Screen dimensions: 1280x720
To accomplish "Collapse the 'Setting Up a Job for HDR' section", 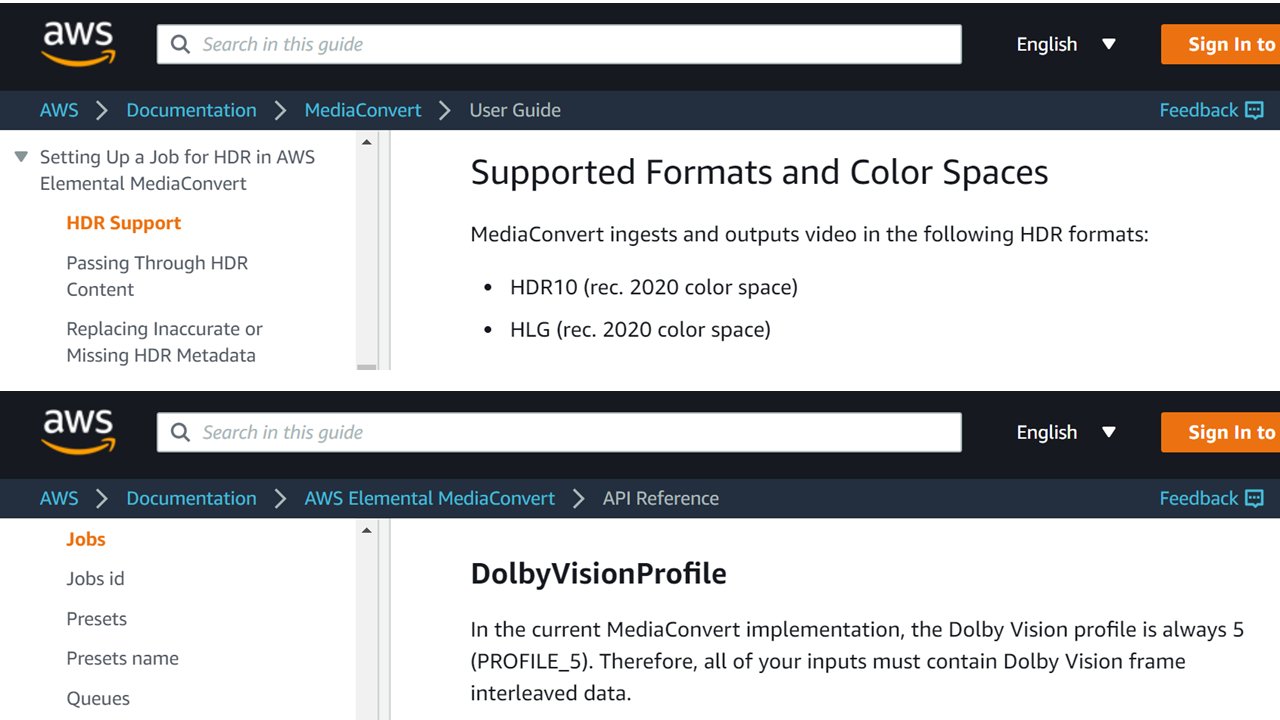I will [21, 157].
